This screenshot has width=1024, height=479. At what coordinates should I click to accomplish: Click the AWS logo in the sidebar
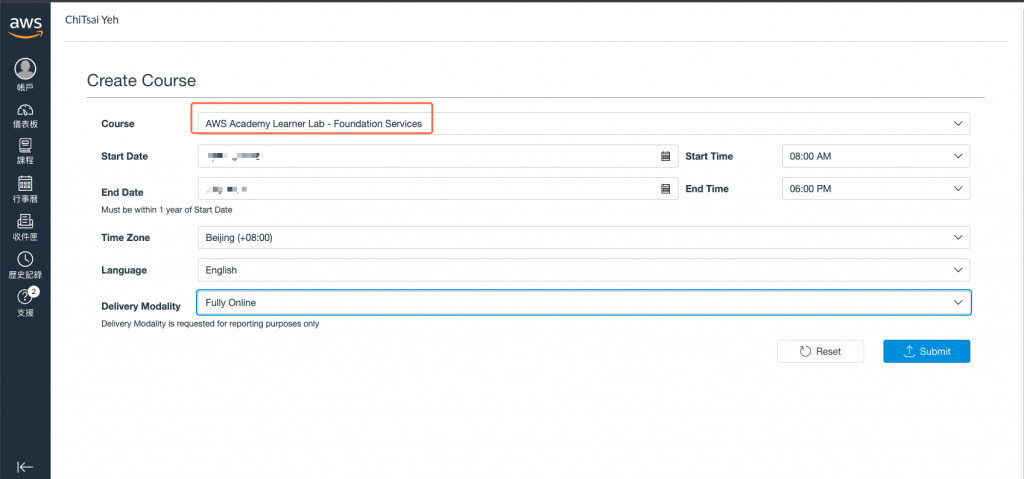point(25,27)
